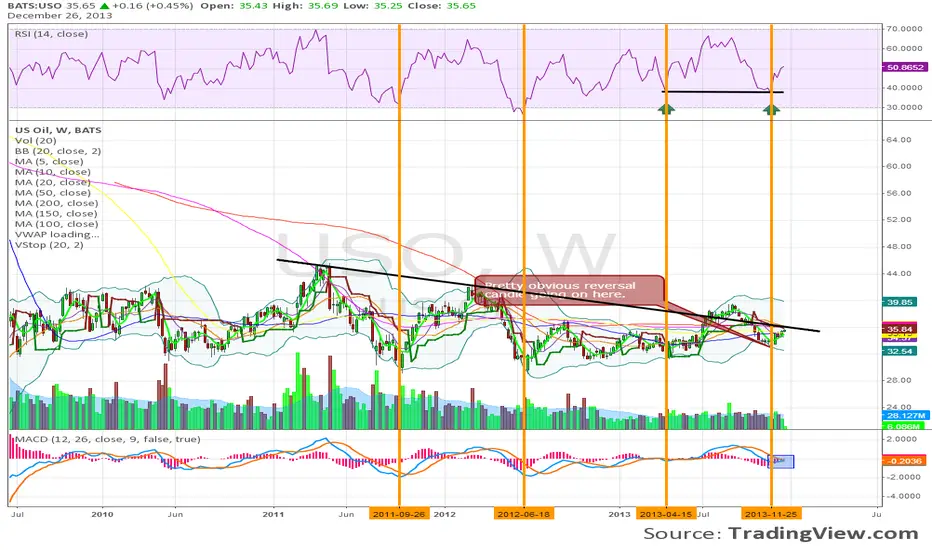Click the 32.54 lower band price tag
Image resolution: width=932 pixels, height=550 pixels.
(x=900, y=351)
